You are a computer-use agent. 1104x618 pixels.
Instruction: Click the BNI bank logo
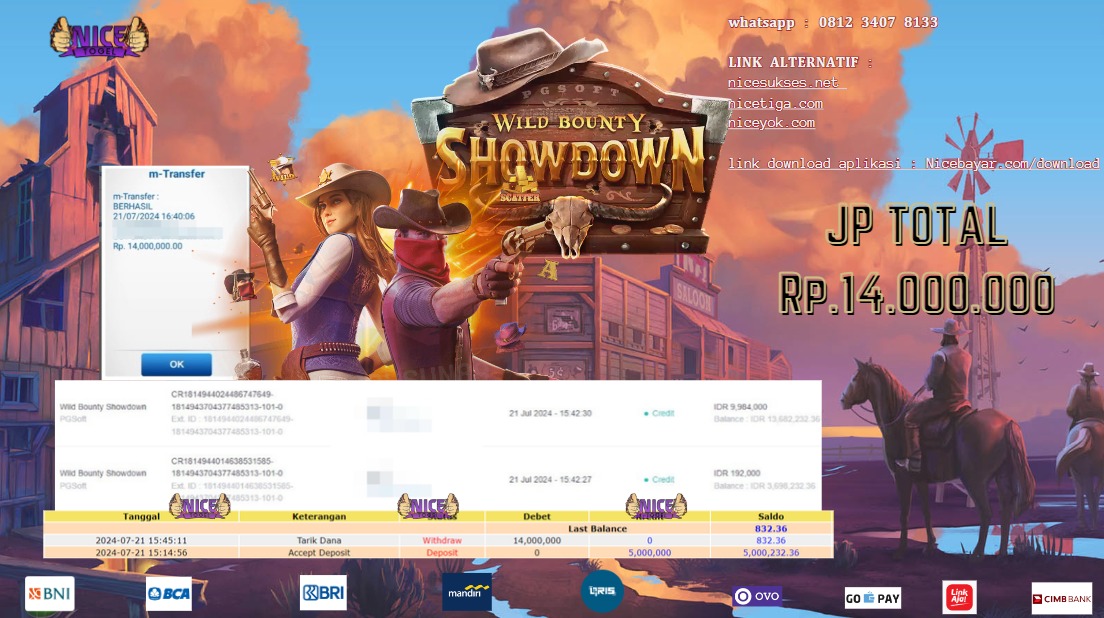pyautogui.click(x=49, y=594)
